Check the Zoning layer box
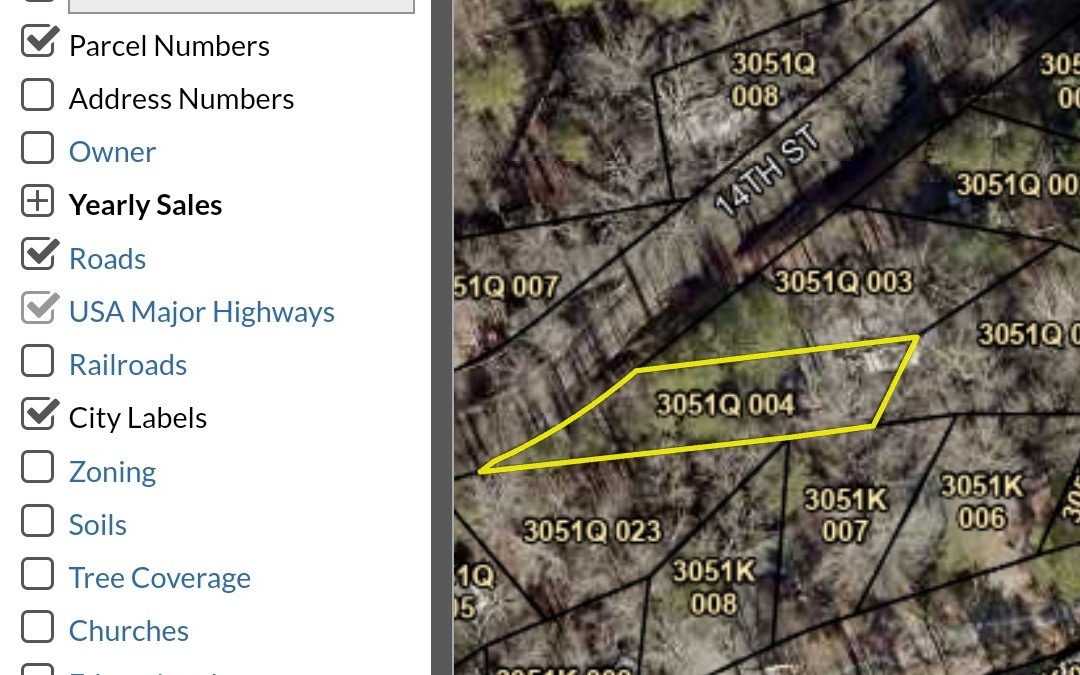This screenshot has height=675, width=1080. point(38,468)
